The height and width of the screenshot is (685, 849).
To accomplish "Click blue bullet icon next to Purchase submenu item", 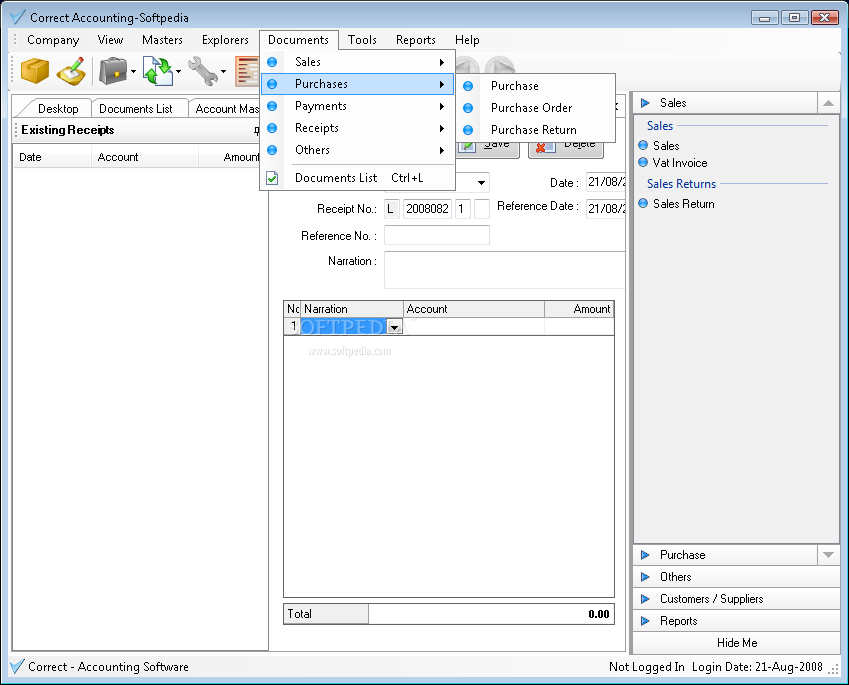I will coord(468,86).
